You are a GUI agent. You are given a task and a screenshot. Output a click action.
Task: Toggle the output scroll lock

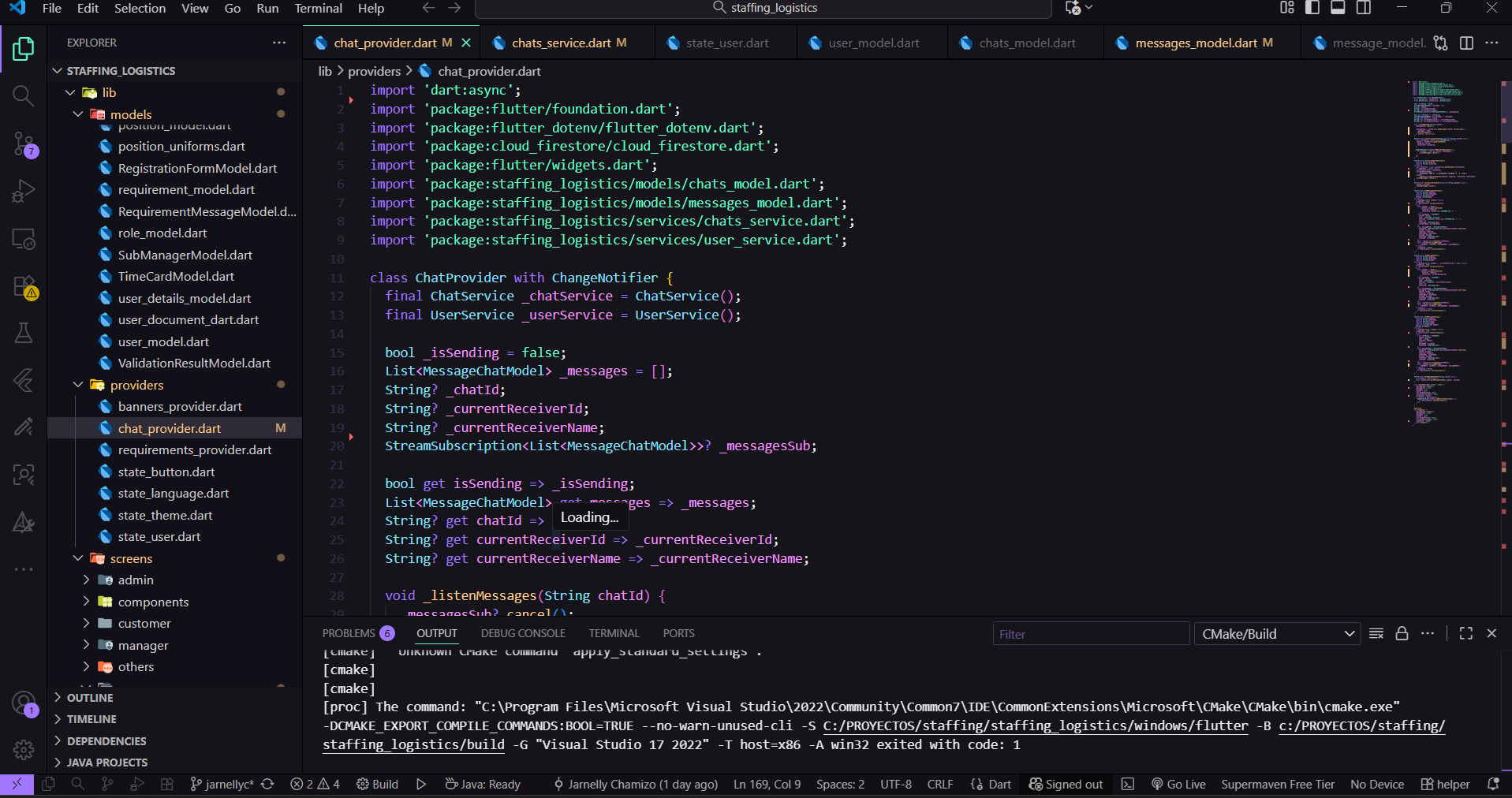(x=1402, y=634)
